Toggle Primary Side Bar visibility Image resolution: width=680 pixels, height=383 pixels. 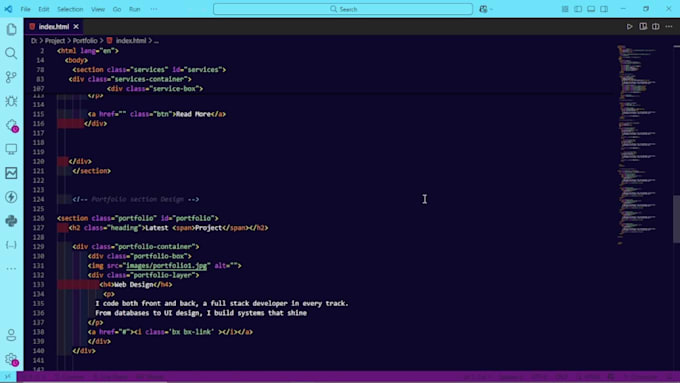tap(578, 9)
